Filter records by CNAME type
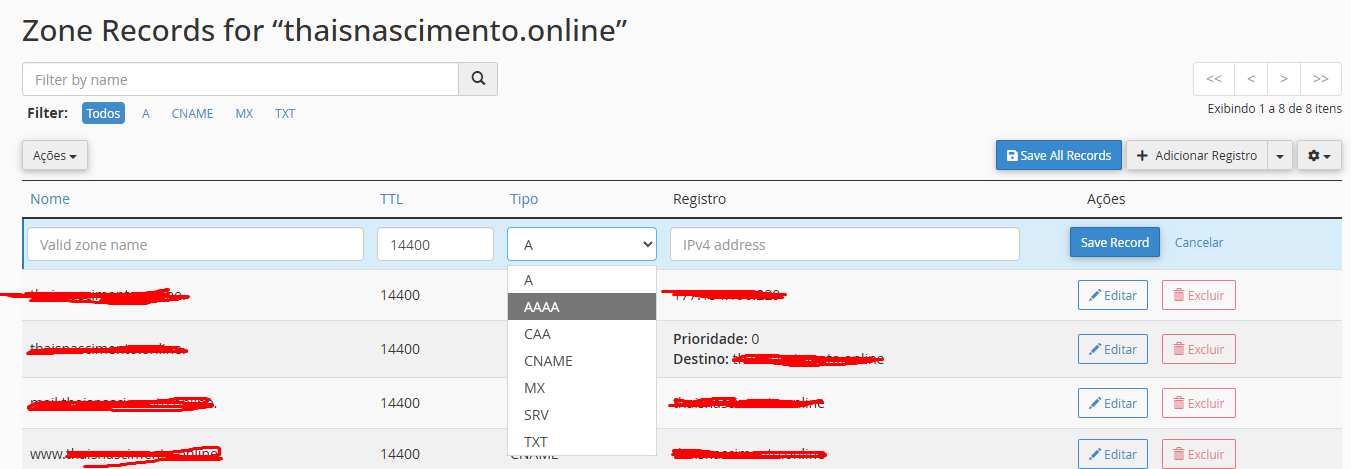 192,113
